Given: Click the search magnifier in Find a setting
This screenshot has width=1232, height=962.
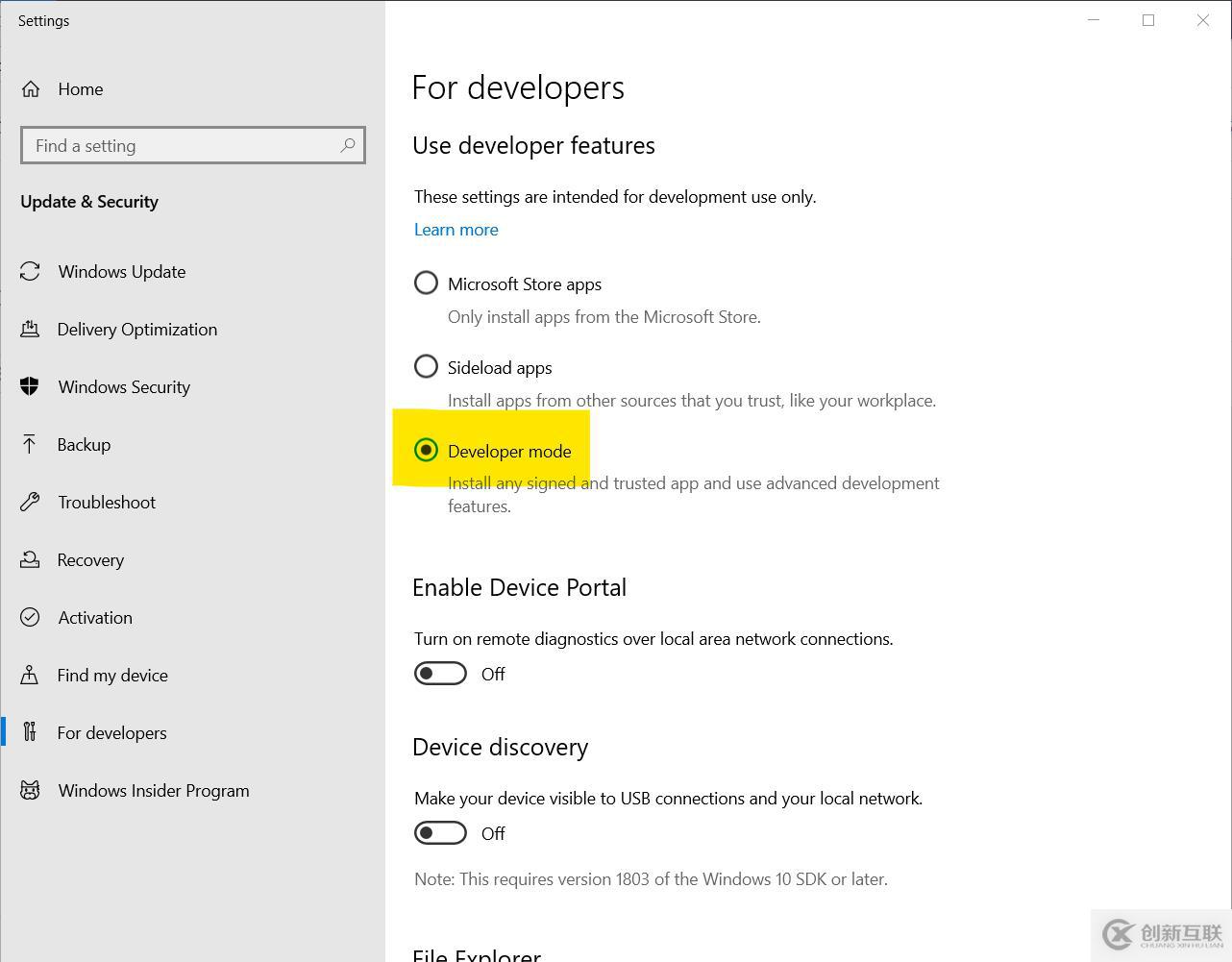Looking at the screenshot, I should point(348,145).
